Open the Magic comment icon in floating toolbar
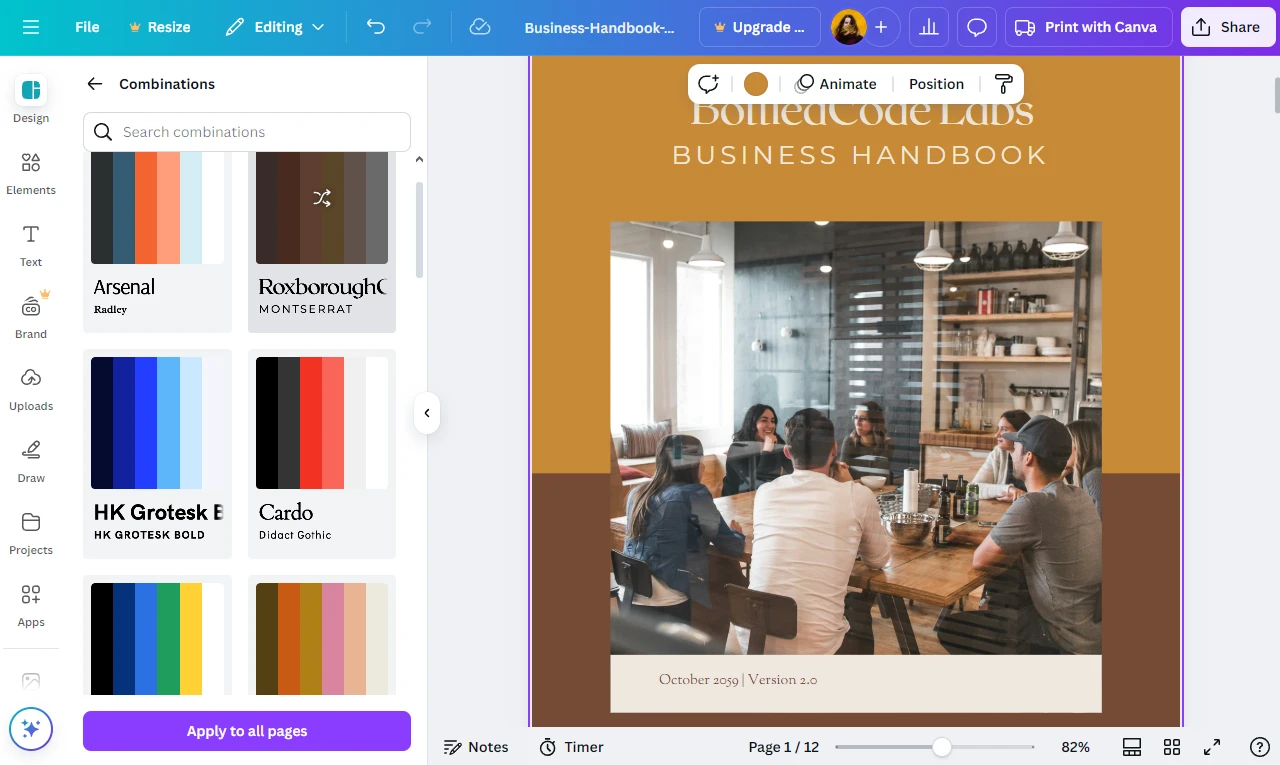1280x765 pixels. (709, 84)
